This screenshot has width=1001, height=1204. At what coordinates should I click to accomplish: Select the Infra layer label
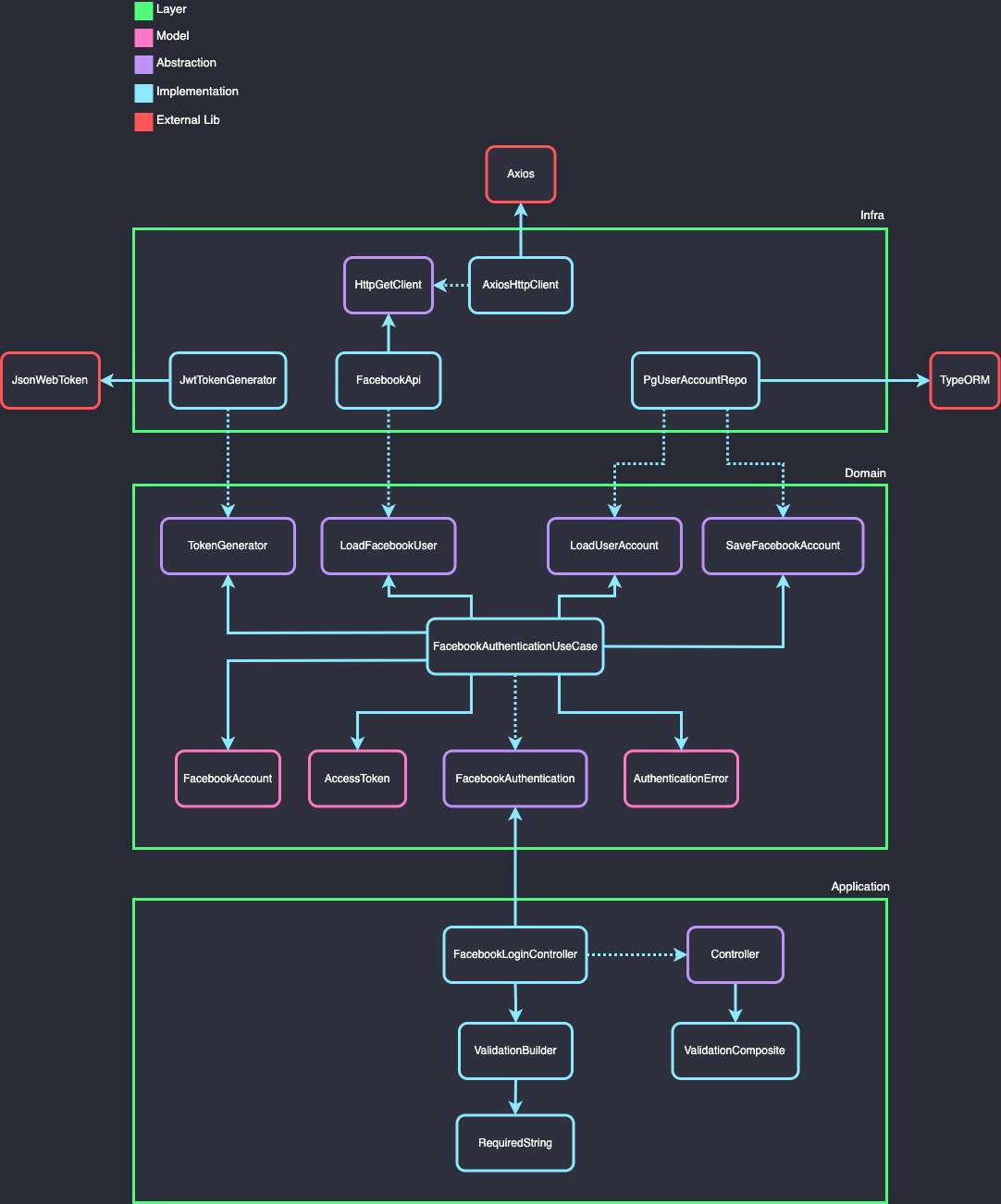(x=873, y=215)
